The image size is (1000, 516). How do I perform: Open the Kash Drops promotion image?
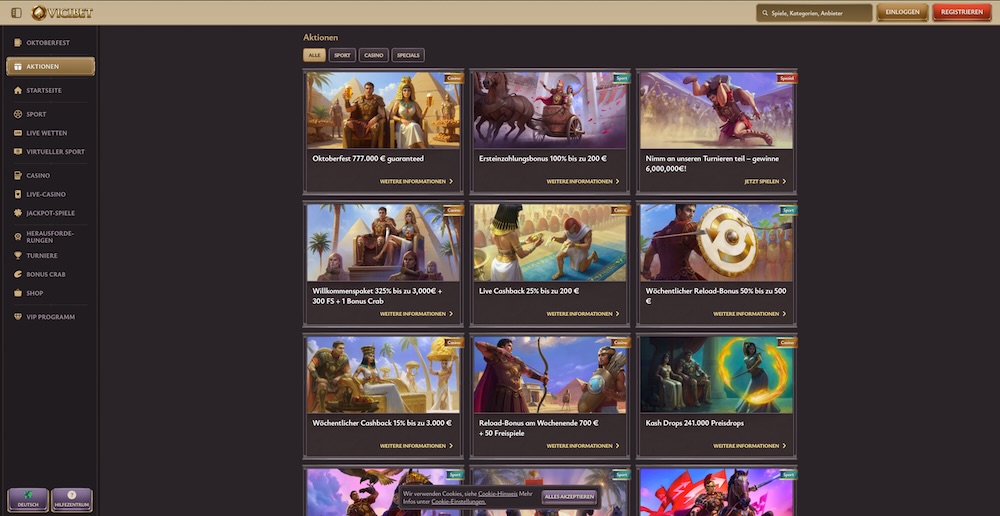point(716,374)
